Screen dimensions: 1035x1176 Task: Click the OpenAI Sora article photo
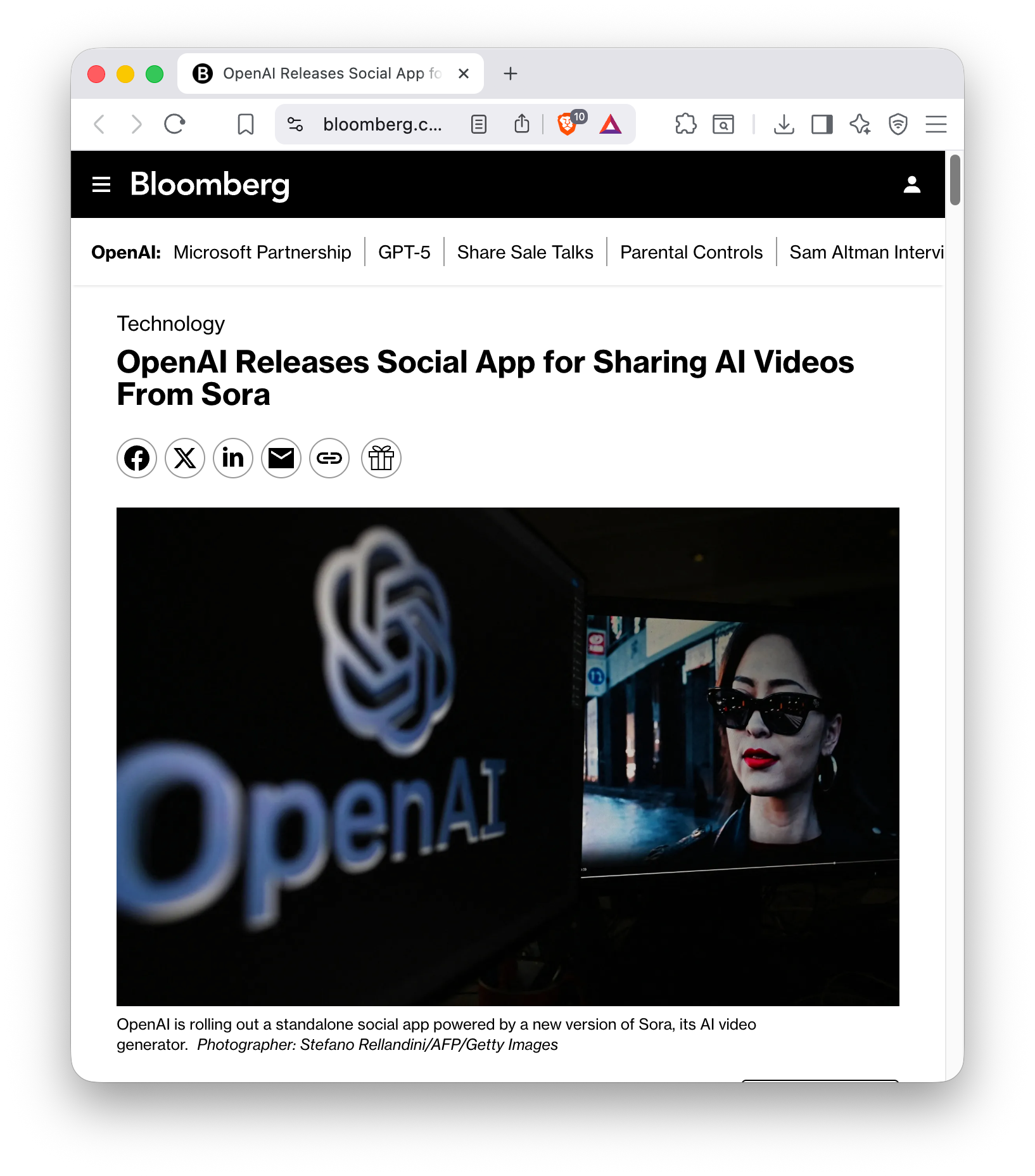point(508,757)
